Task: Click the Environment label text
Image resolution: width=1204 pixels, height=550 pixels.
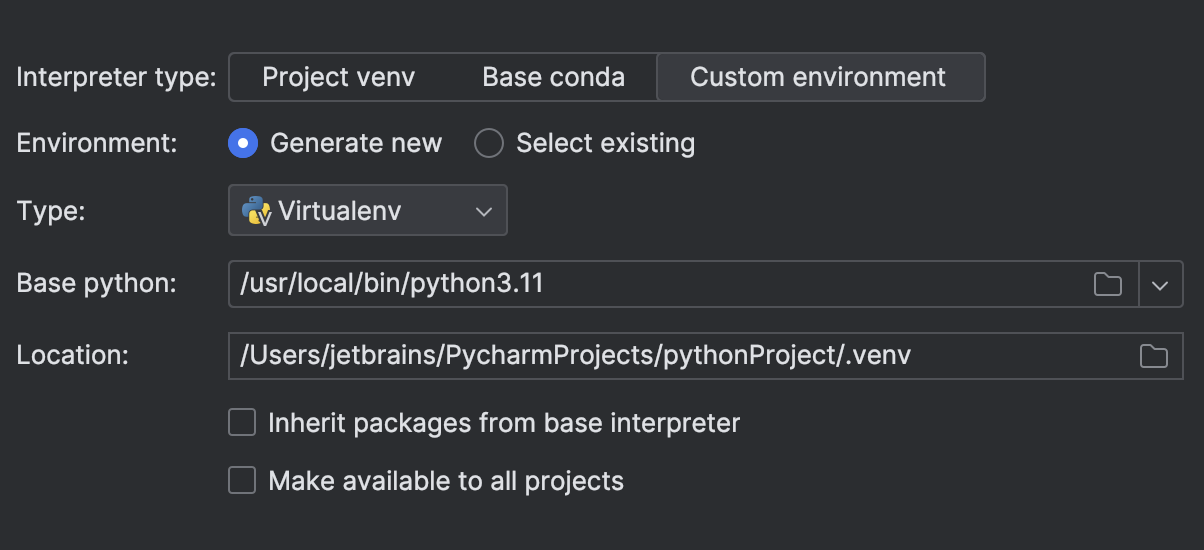Action: tap(97, 143)
